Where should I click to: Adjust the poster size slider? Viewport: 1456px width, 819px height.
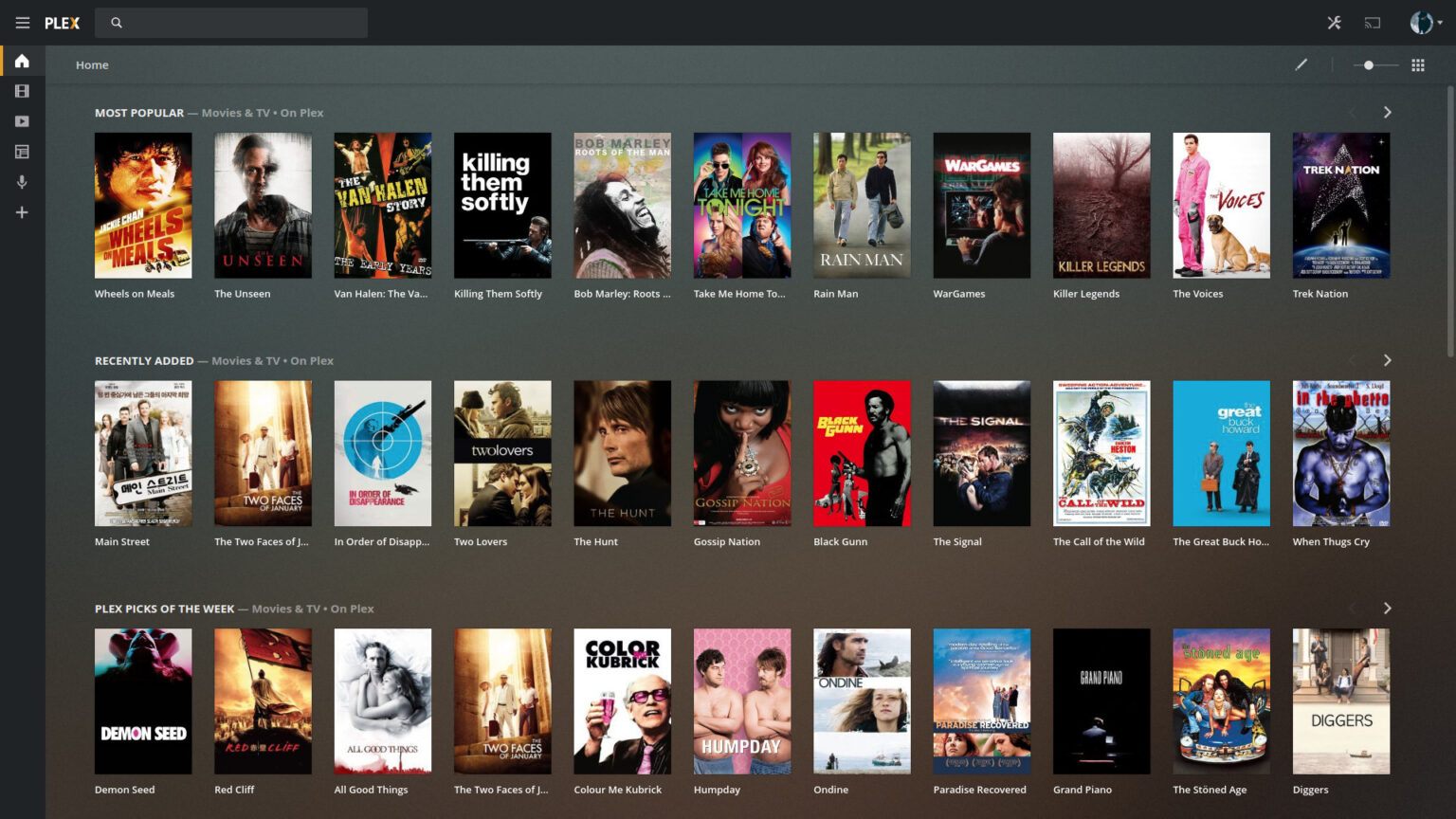pyautogui.click(x=1369, y=64)
